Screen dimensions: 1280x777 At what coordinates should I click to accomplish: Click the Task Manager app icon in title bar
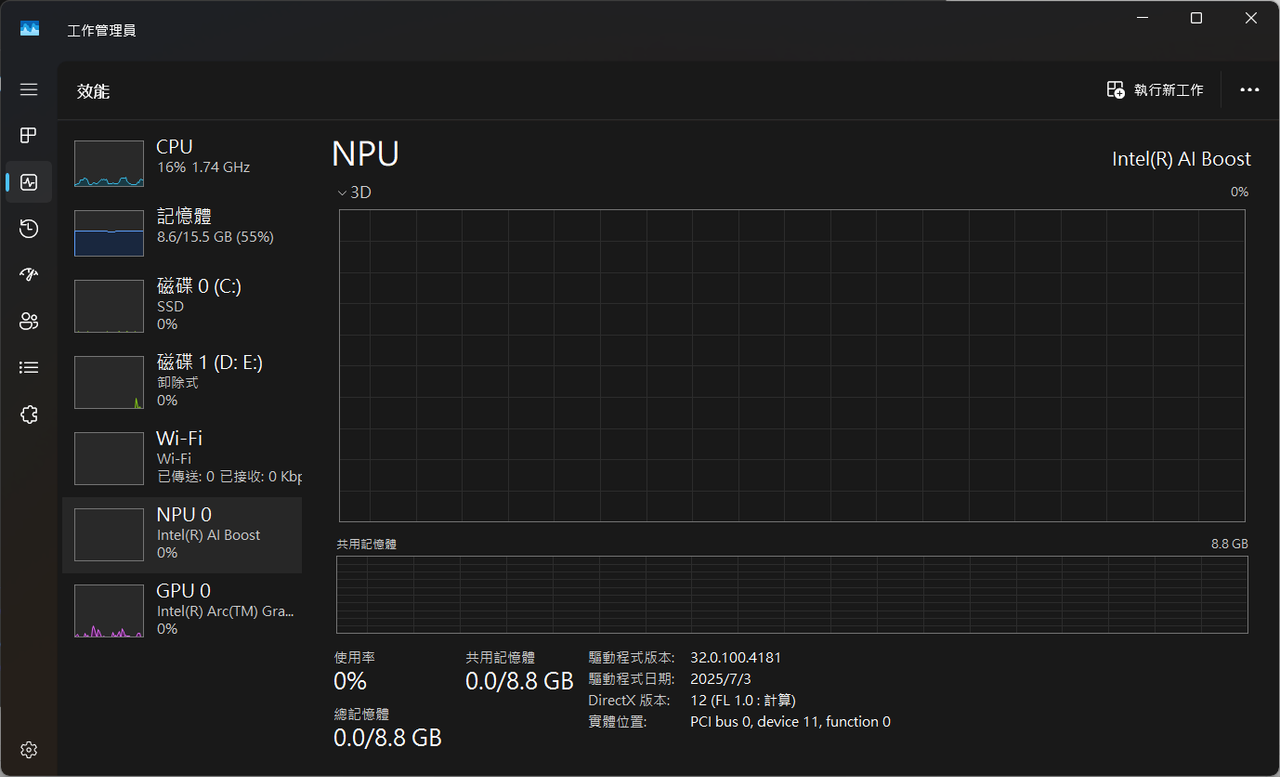tap(30, 29)
